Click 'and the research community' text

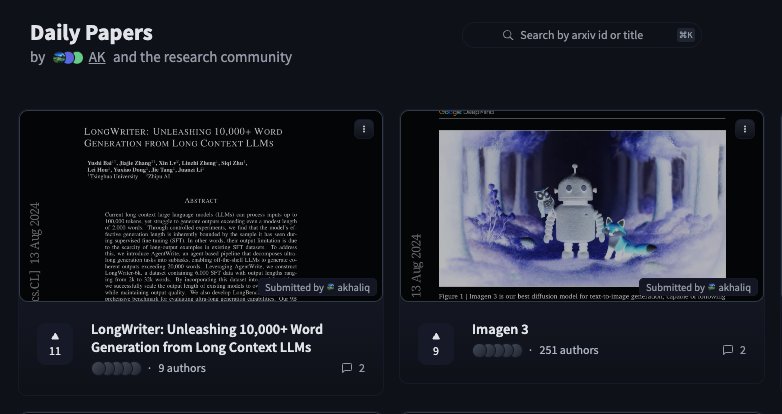(x=202, y=57)
